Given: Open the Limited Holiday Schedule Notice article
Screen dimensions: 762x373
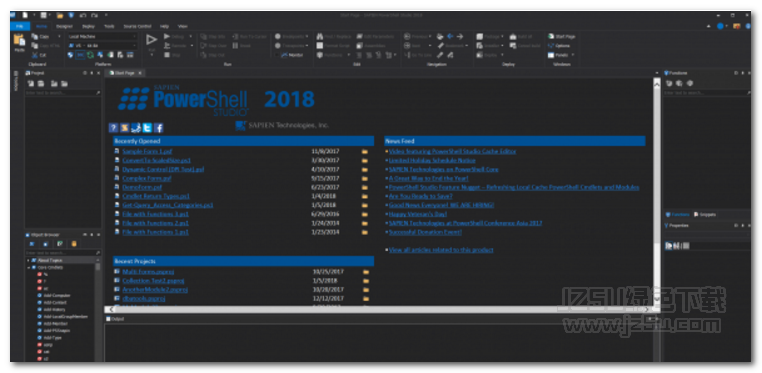Looking at the screenshot, I should [x=432, y=160].
